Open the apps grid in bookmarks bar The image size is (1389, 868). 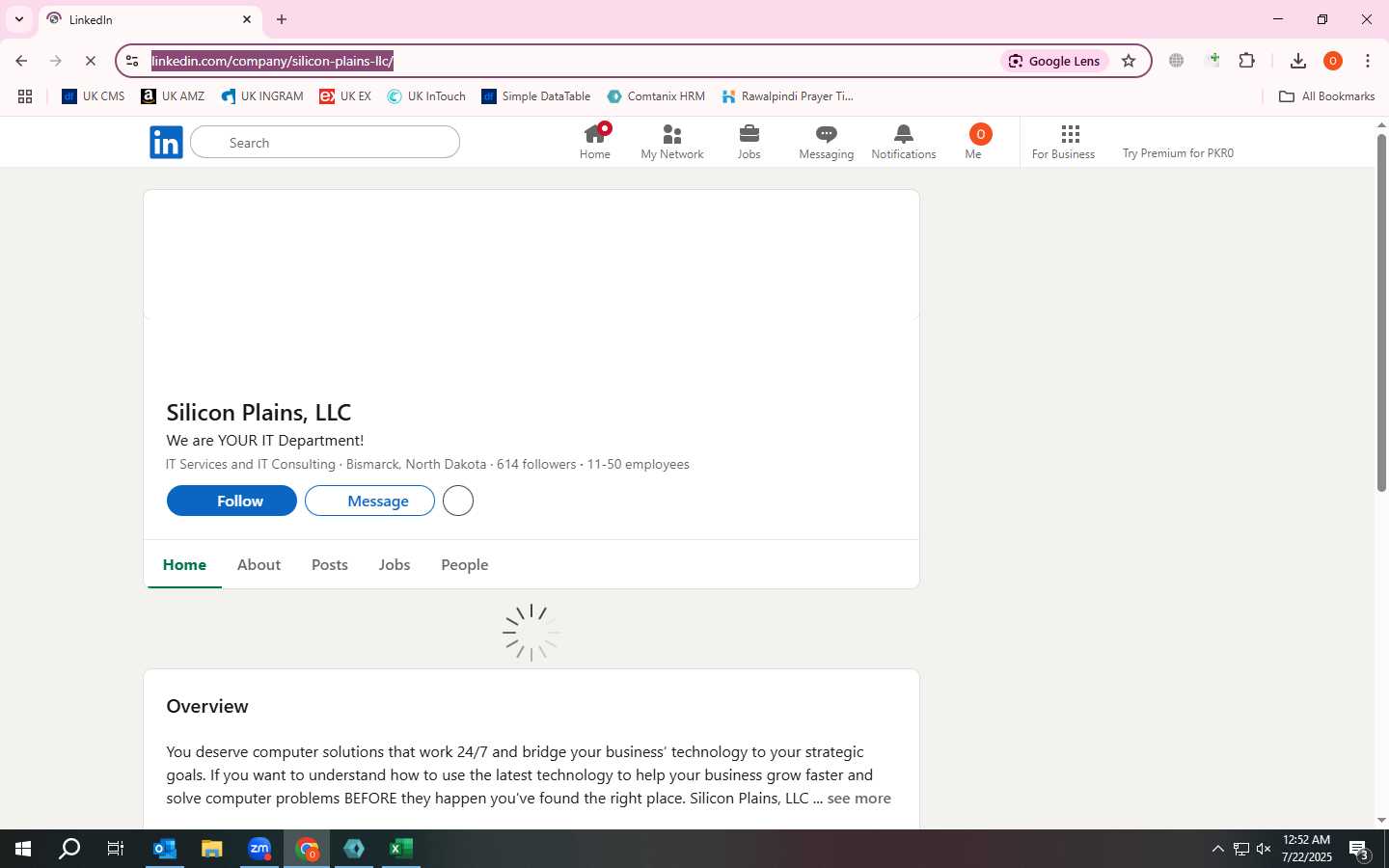point(25,96)
